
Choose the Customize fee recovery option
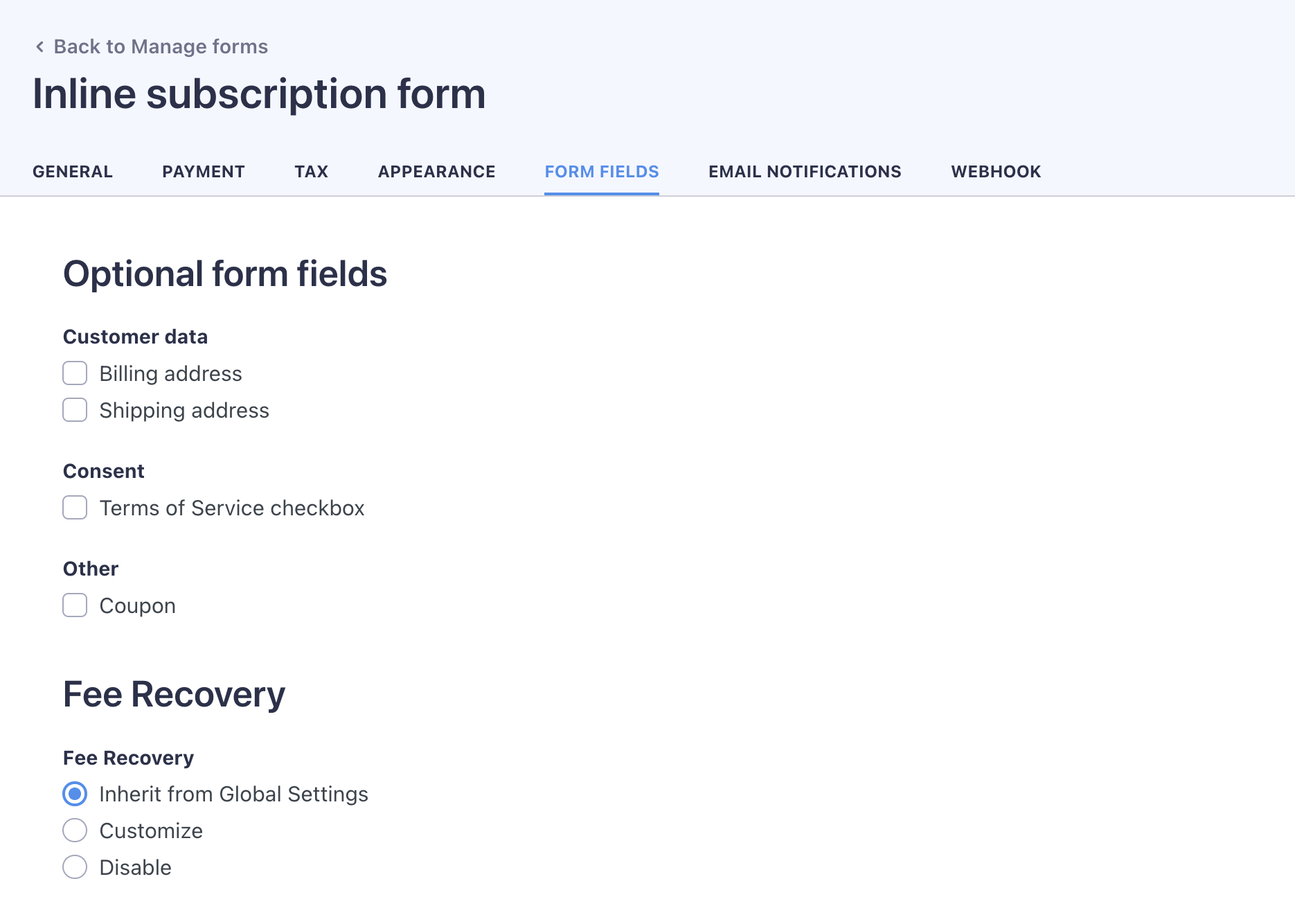(x=75, y=830)
